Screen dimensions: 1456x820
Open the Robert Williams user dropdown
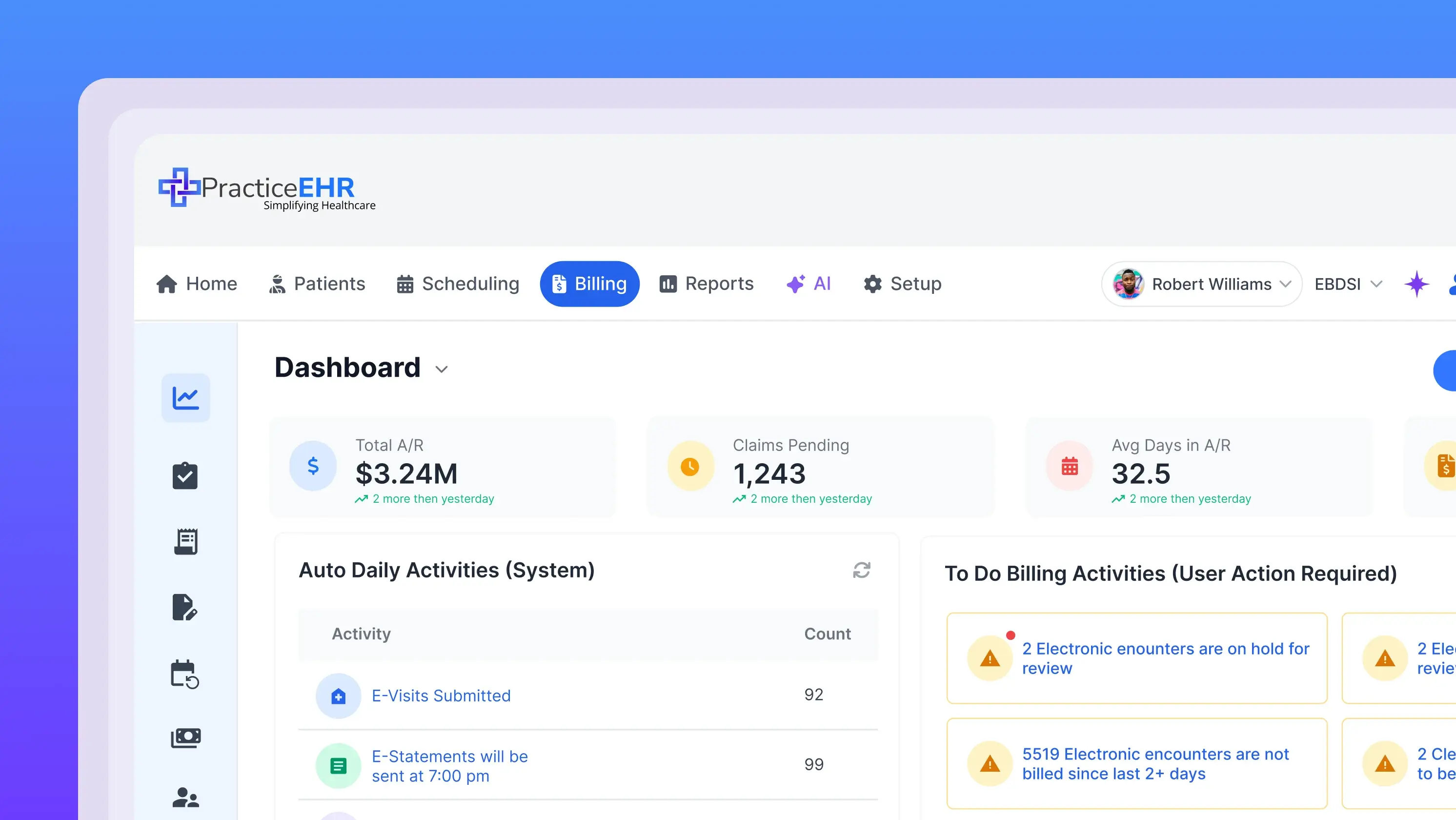1202,284
